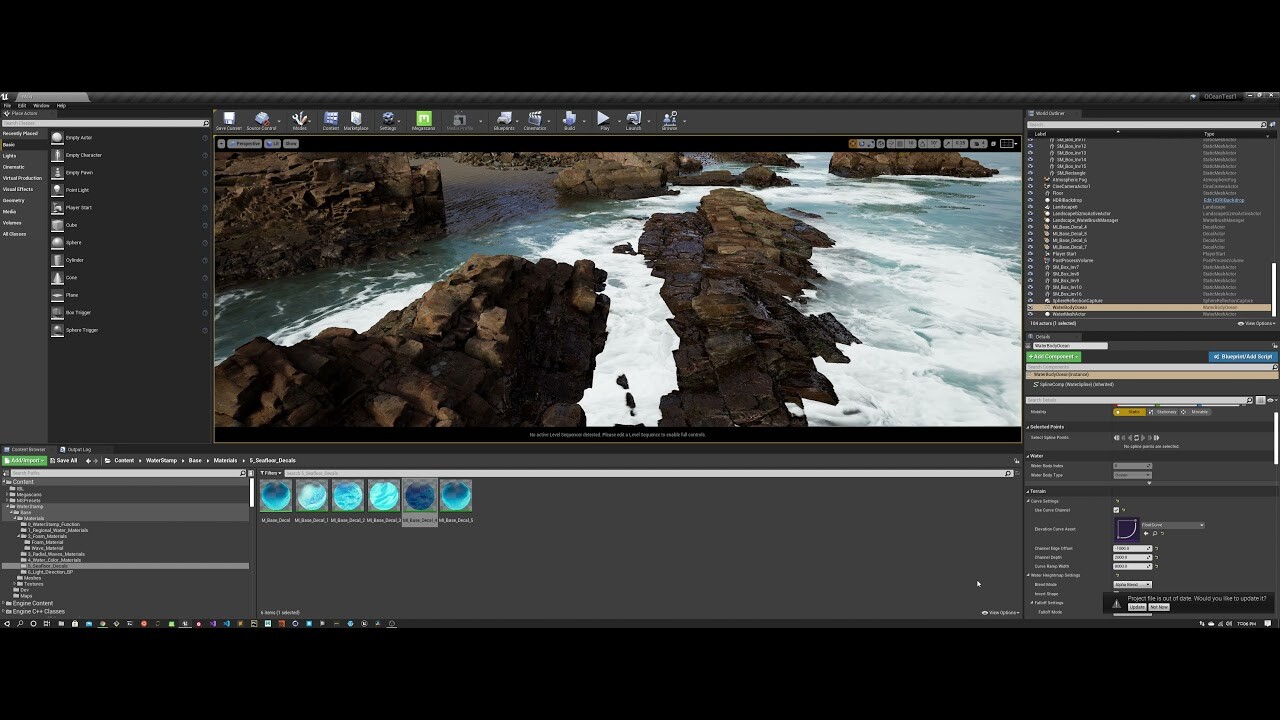1280x720 pixels.
Task: Launch the project from the toolbar
Action: [x=634, y=120]
